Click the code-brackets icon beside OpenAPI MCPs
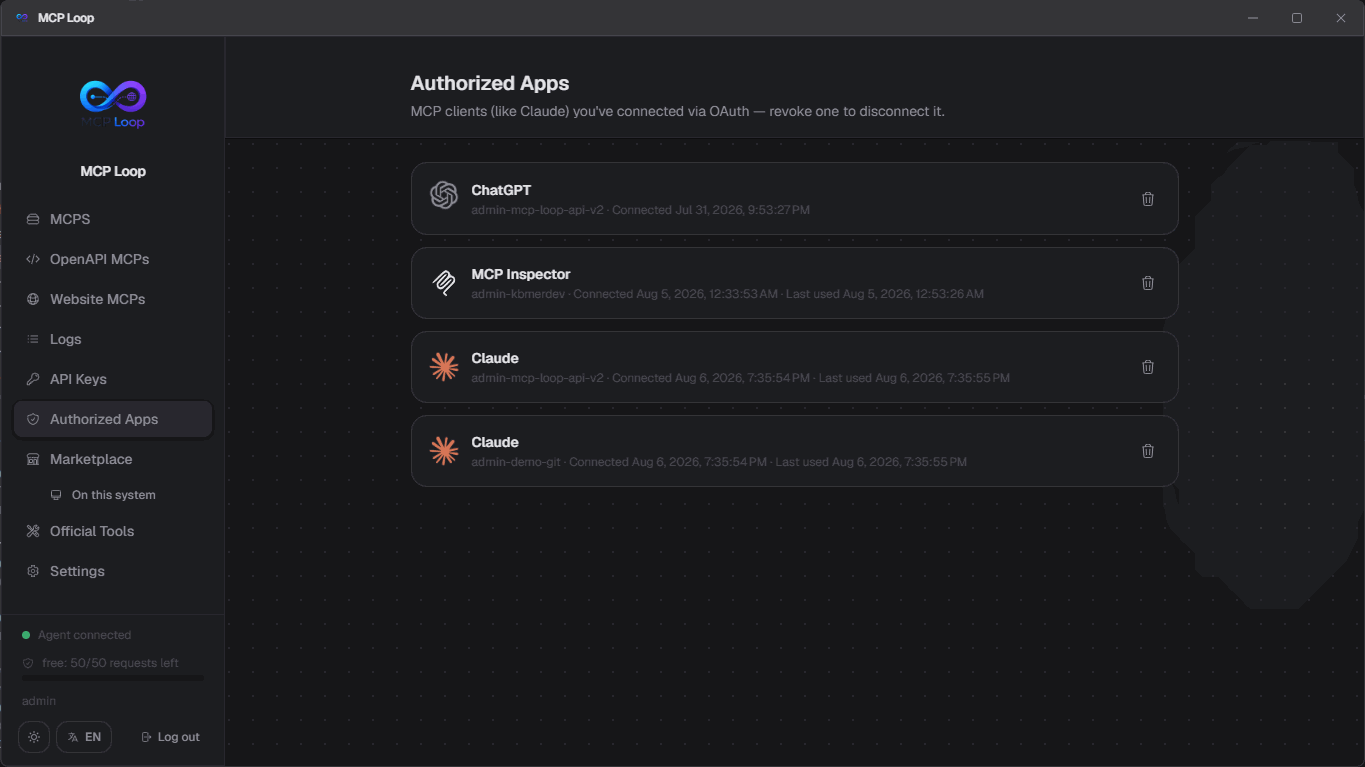 pos(33,259)
